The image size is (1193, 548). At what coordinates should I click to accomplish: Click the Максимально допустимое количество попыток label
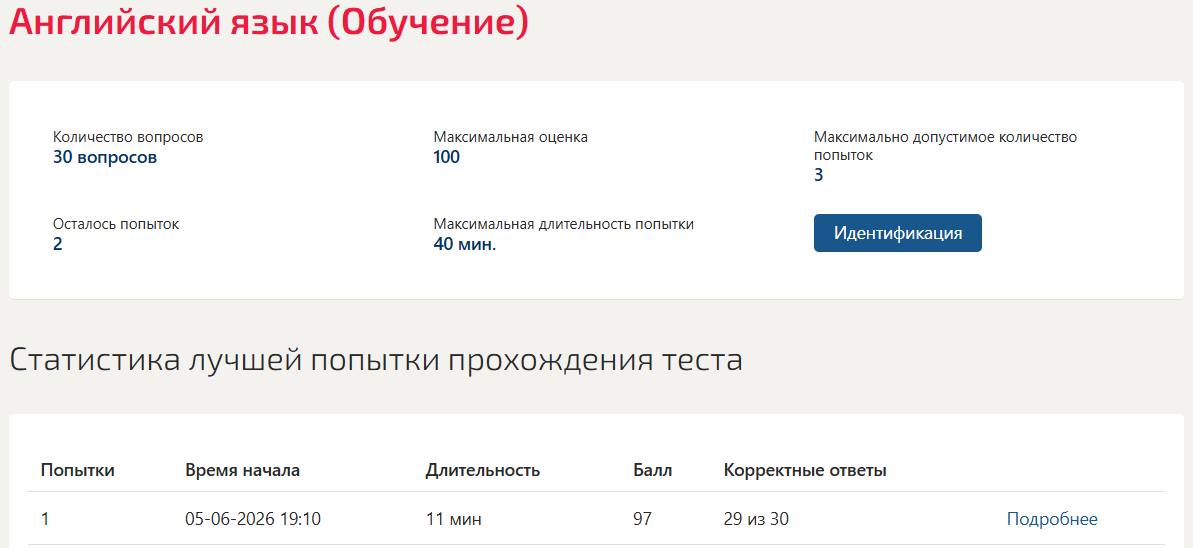[946, 146]
